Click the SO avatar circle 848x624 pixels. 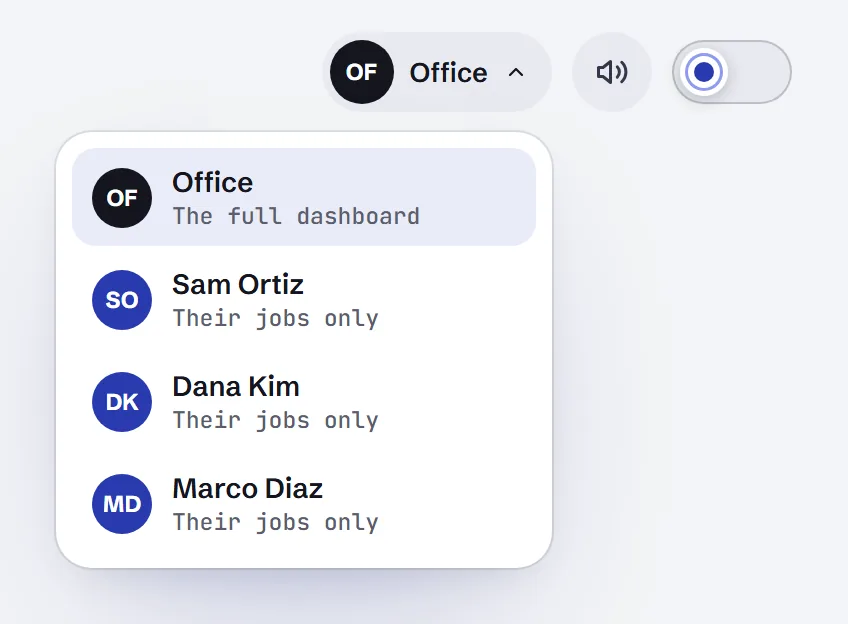click(122, 300)
